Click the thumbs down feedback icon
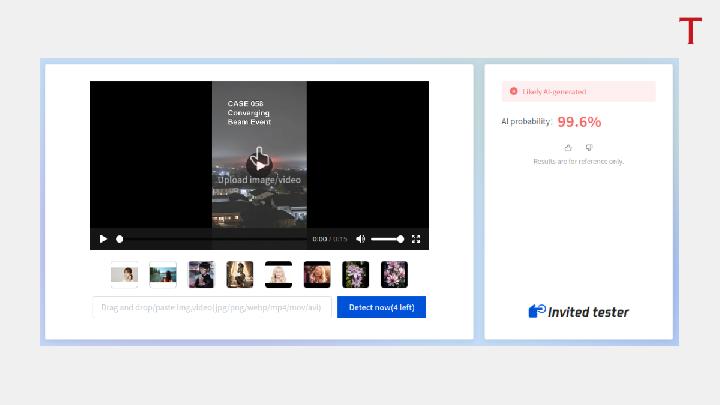Image resolution: width=720 pixels, height=405 pixels. click(x=589, y=147)
